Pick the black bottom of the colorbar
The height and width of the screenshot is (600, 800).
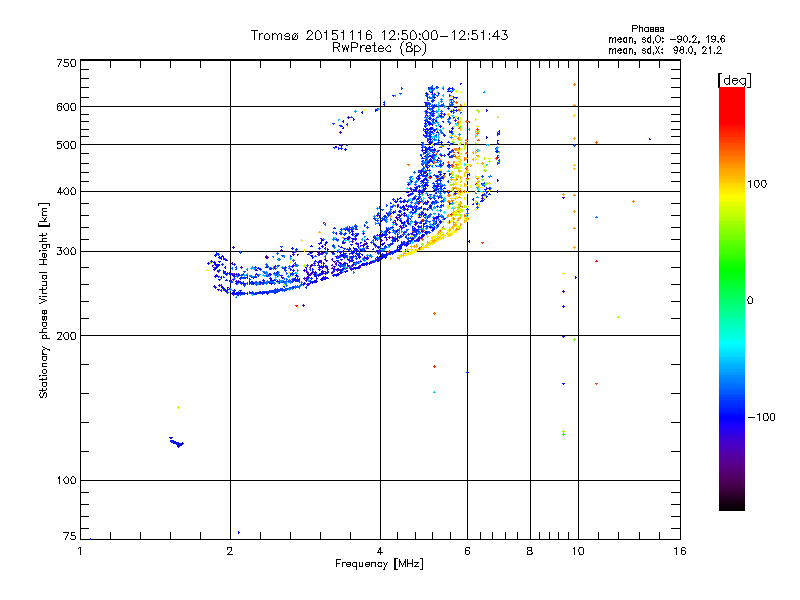point(732,503)
